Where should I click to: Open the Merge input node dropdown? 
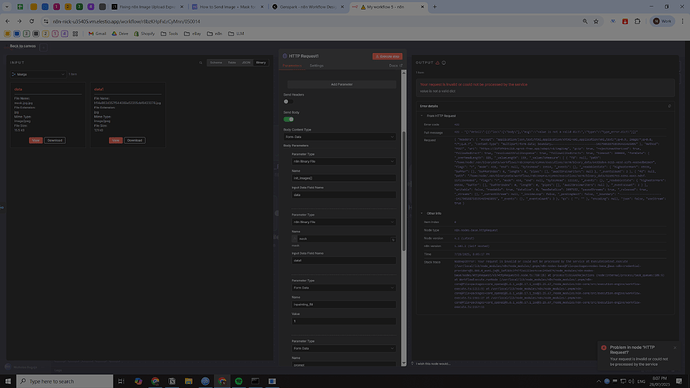tap(38, 74)
